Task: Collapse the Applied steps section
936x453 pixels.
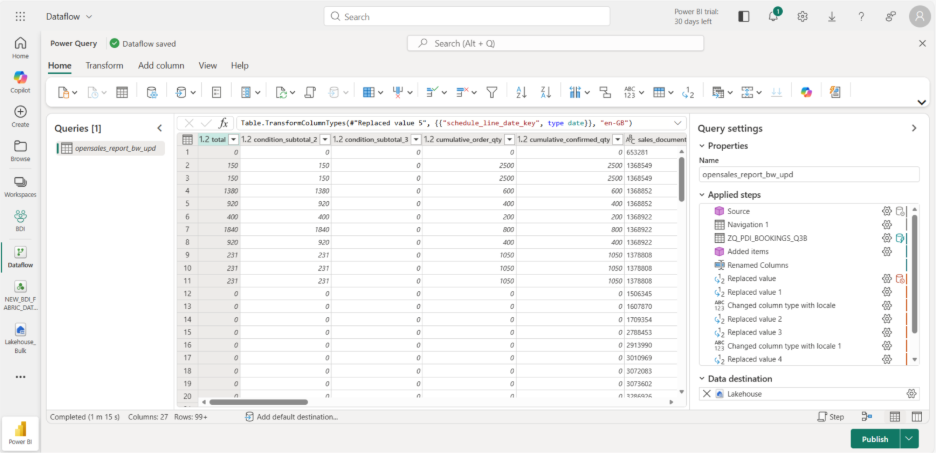Action: tap(701, 194)
